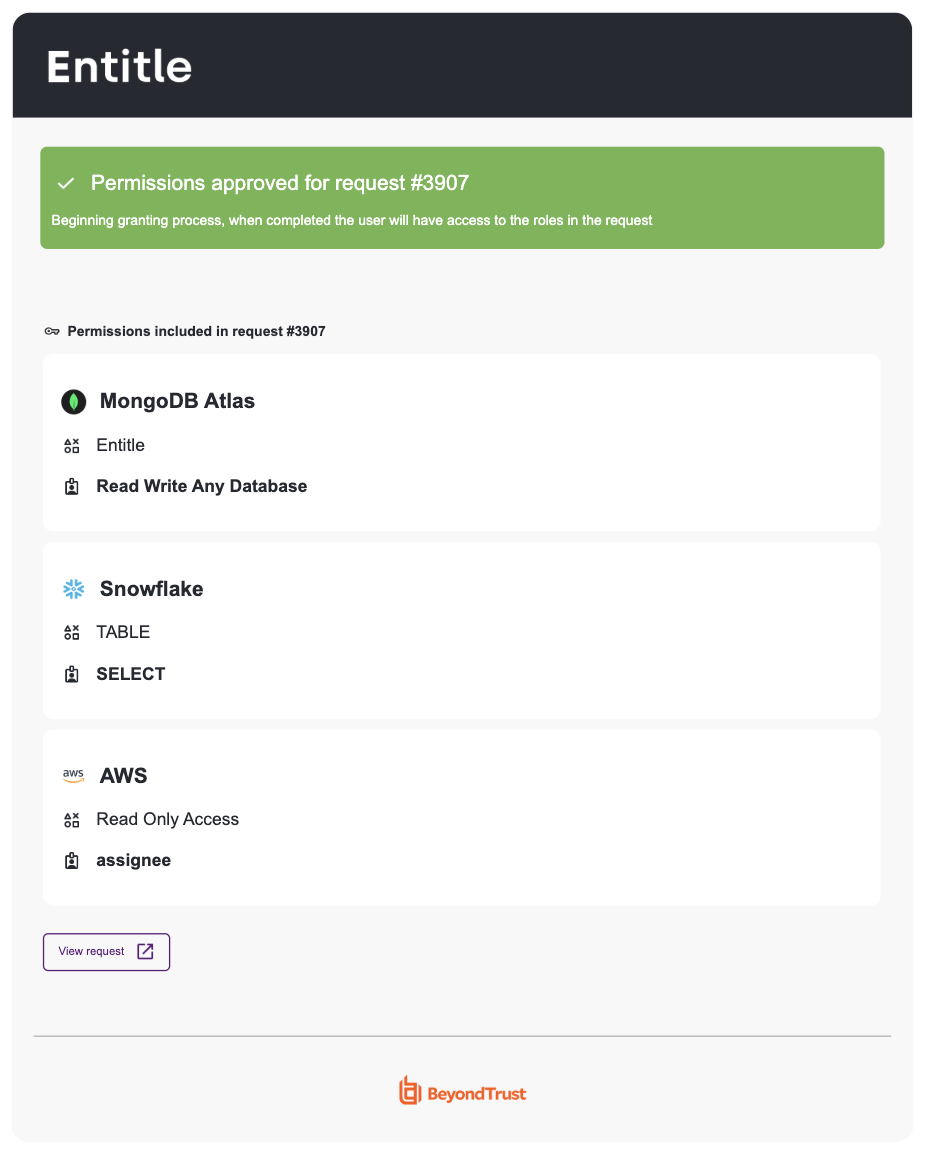The image size is (926, 1154).
Task: Click the resource type icon beside TABLE
Action: (x=71, y=632)
